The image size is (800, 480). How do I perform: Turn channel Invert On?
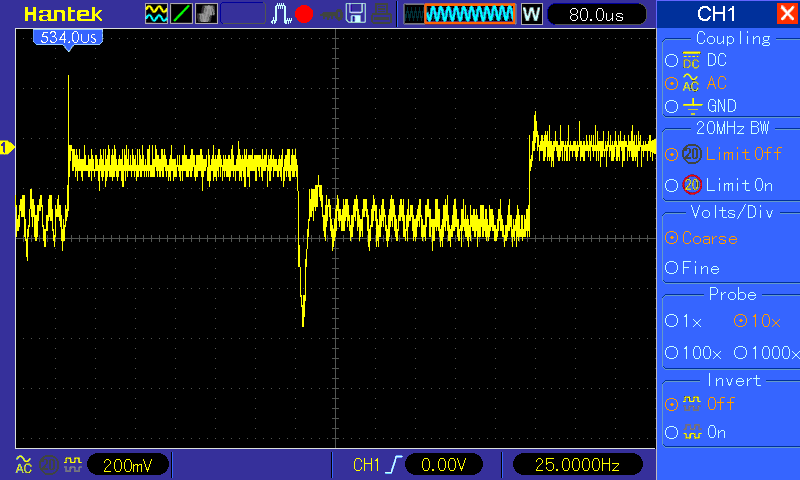click(695, 433)
